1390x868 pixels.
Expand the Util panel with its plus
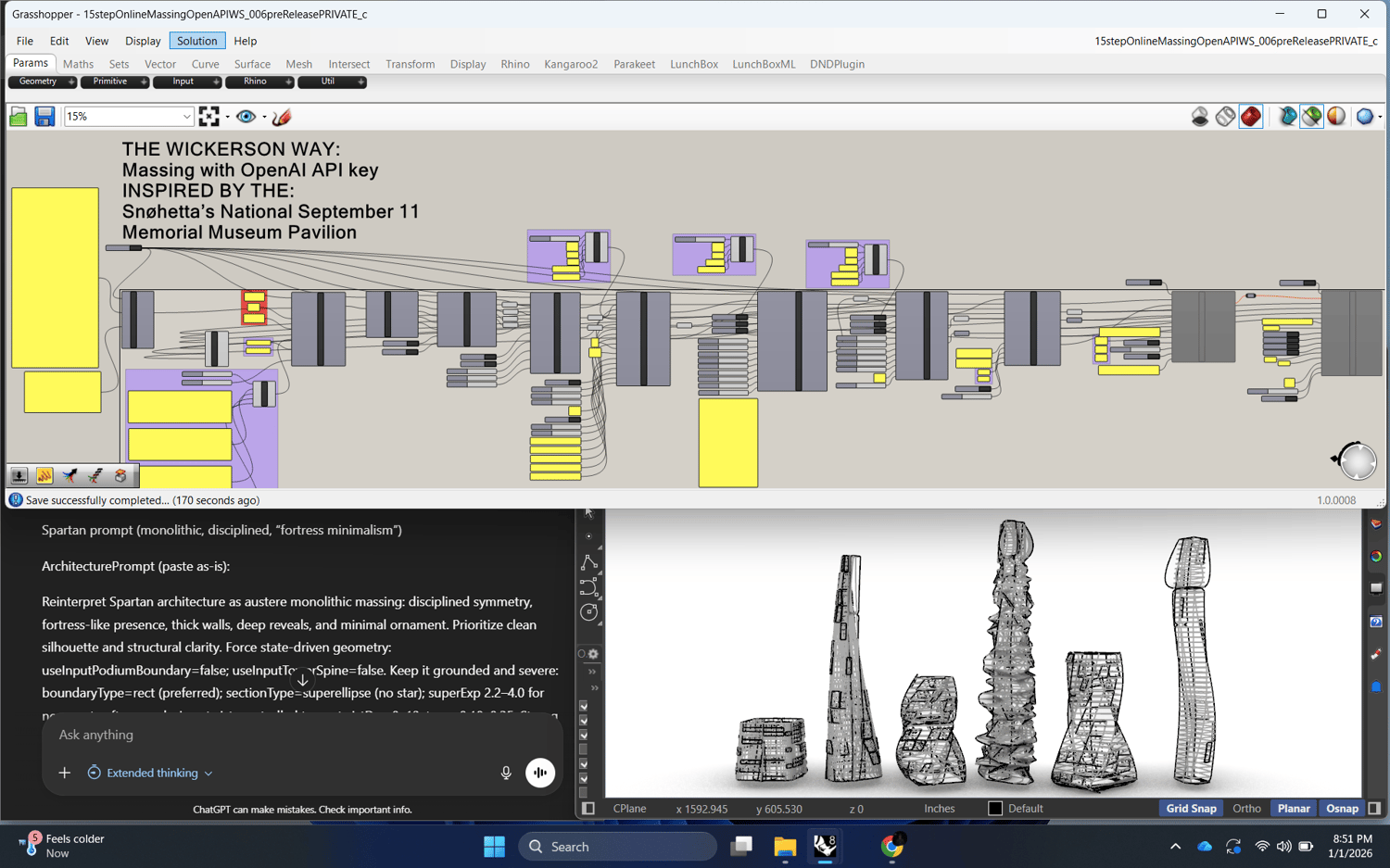point(360,82)
